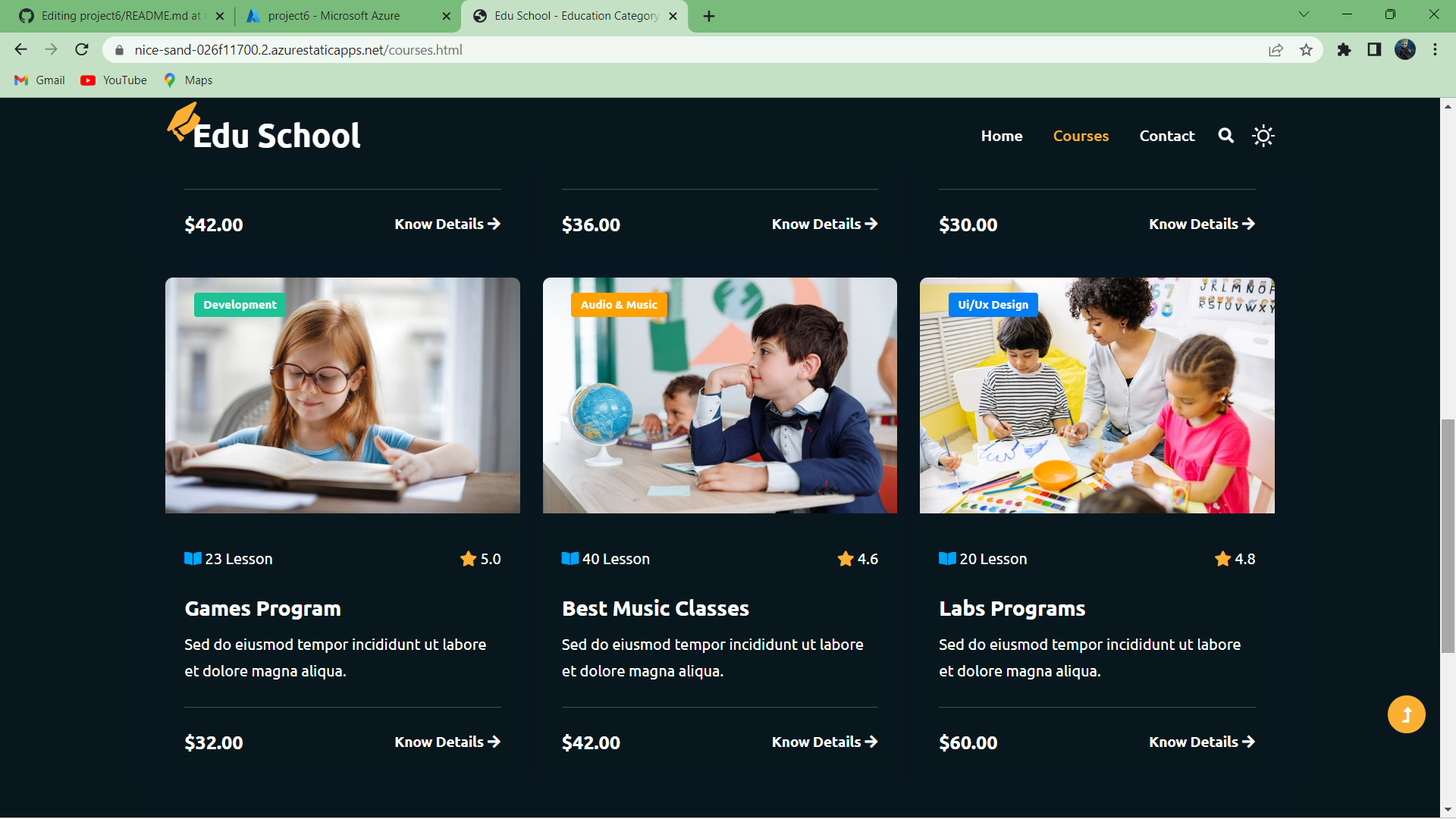The height and width of the screenshot is (819, 1456).
Task: Click Know Details for Games Program
Action: [x=447, y=742]
